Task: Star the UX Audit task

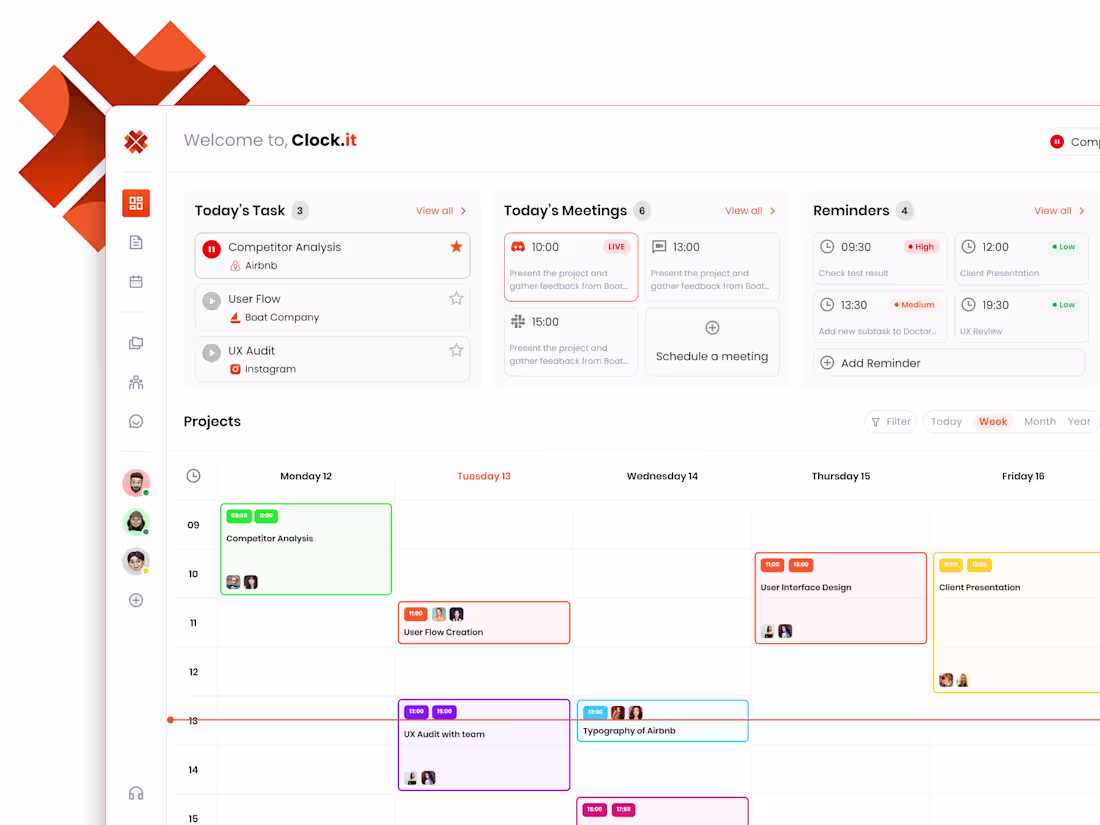Action: 456,350
